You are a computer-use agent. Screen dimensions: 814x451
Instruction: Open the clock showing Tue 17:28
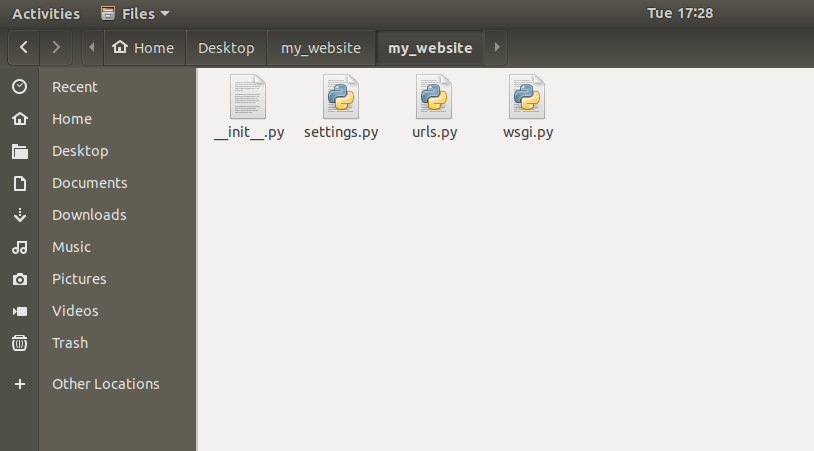coord(680,13)
